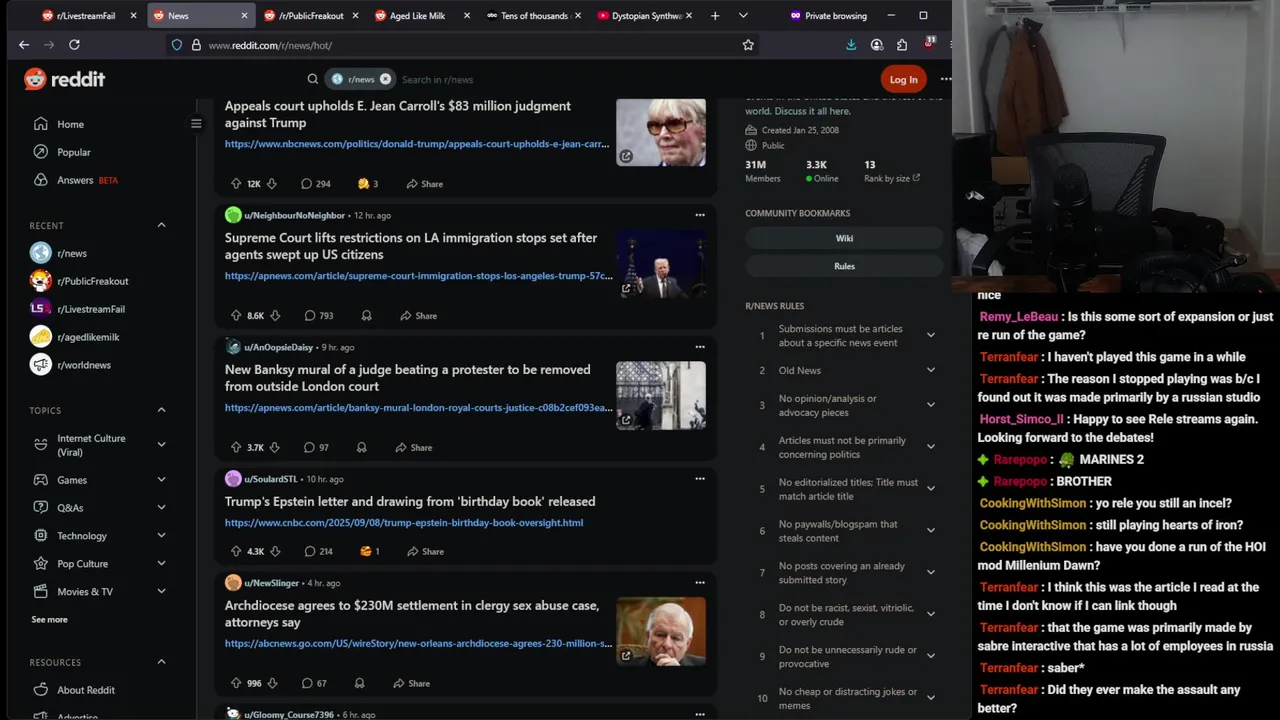This screenshot has width=1280, height=720.
Task: Collapse the RECENT section
Action: [161, 225]
